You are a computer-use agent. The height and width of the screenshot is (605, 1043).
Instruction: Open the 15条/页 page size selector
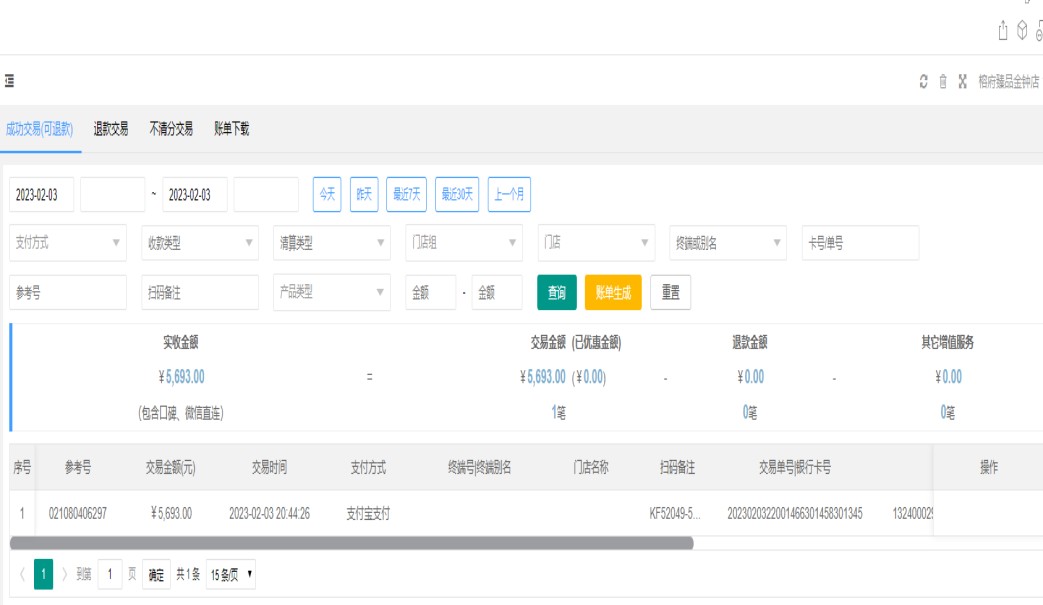tap(230, 575)
